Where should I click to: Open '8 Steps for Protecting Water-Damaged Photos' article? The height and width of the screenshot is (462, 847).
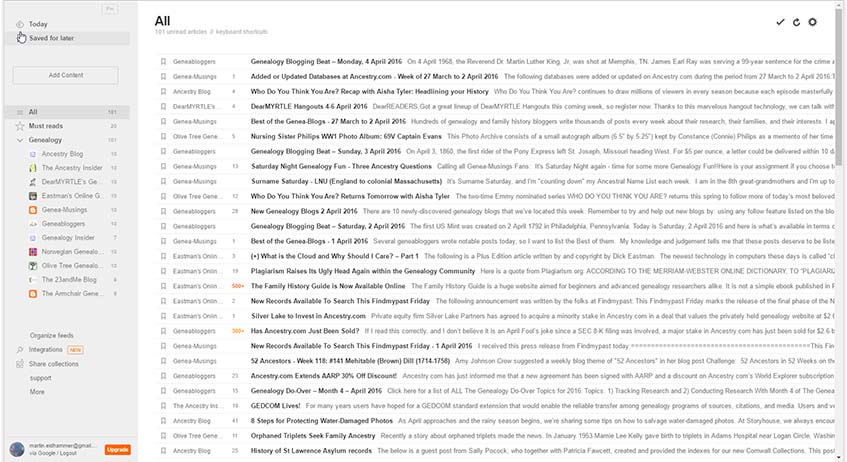[321, 421]
